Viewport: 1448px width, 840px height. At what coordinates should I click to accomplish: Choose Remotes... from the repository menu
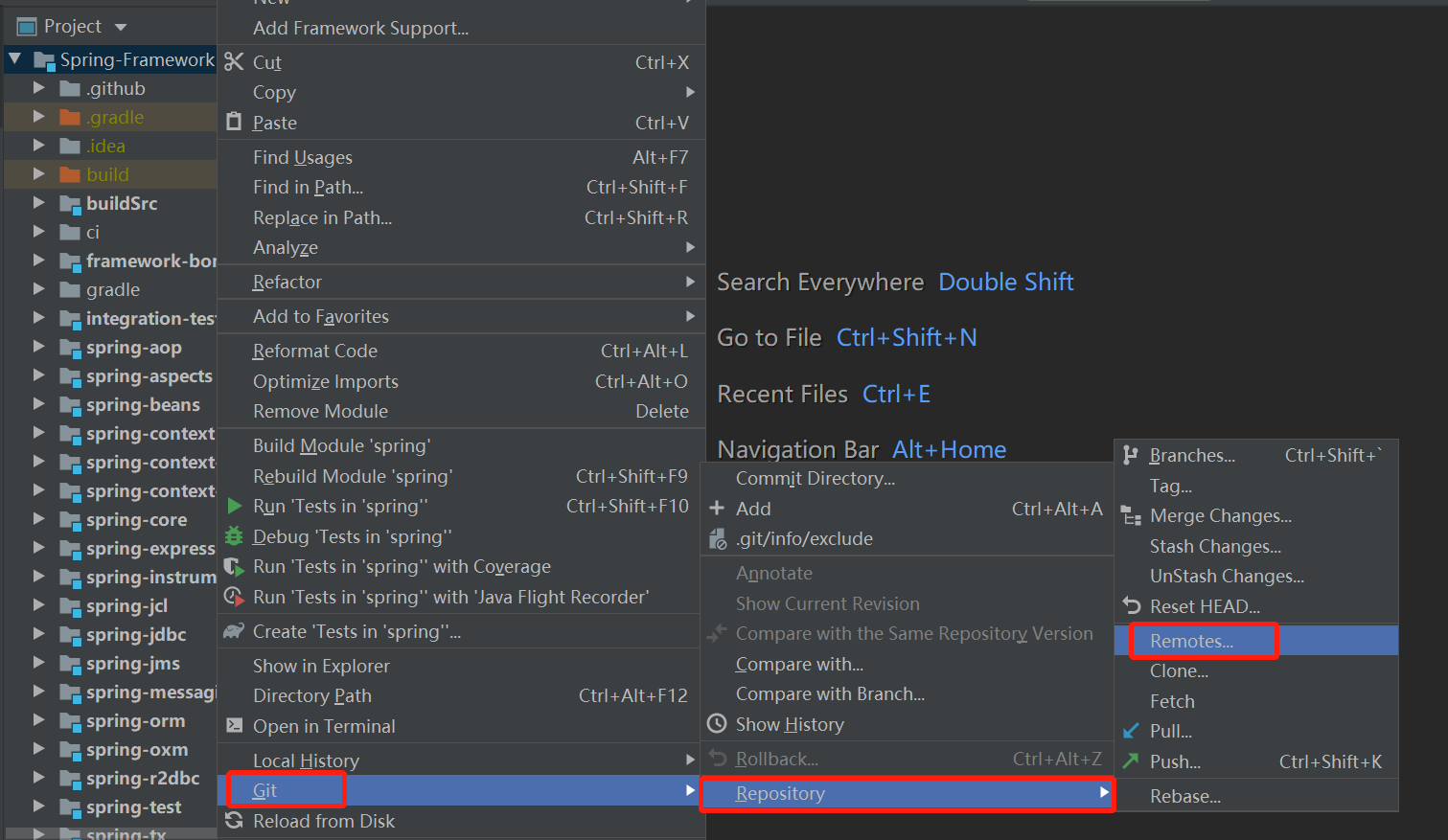pos(1256,641)
